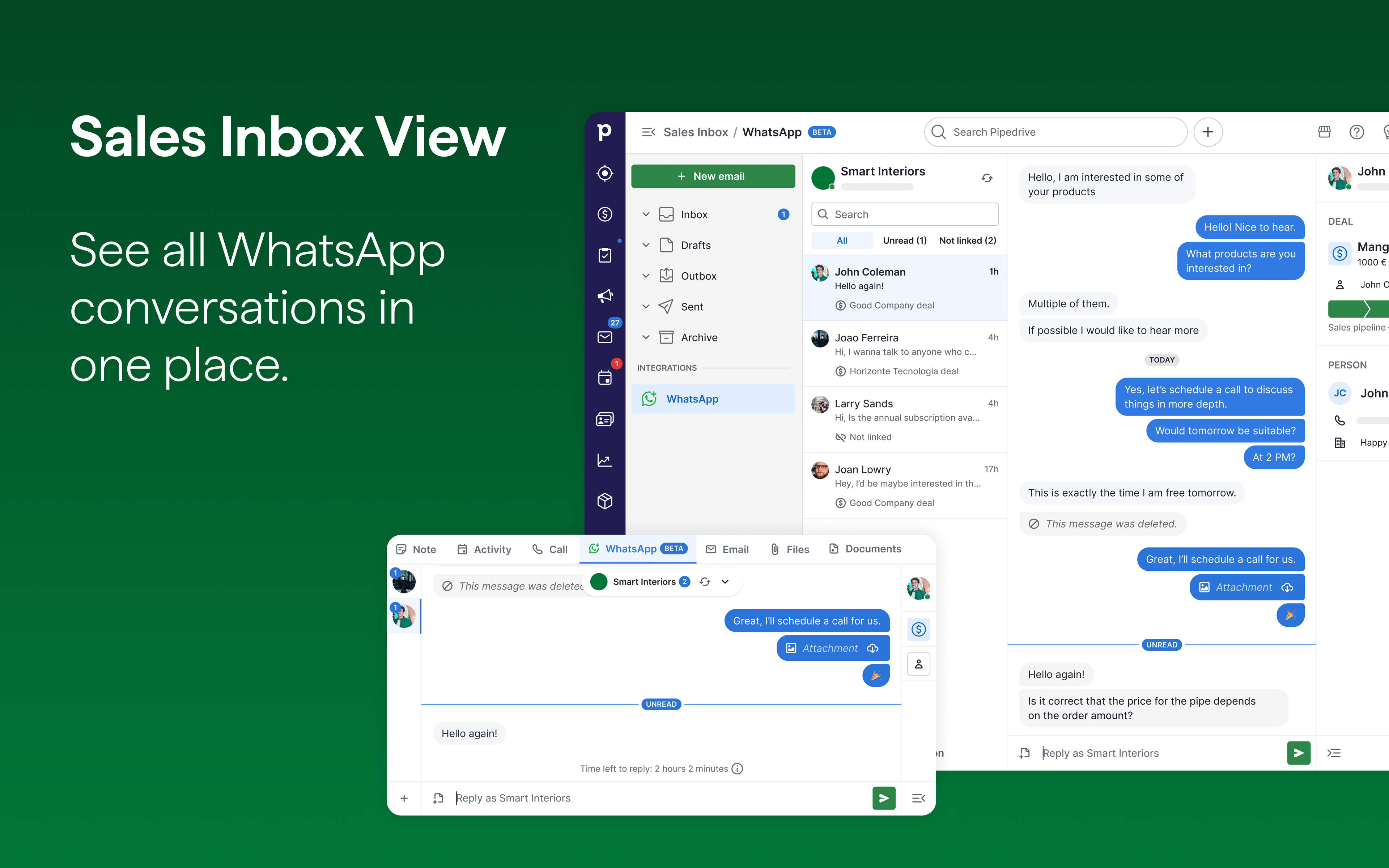Switch to the Activity tab

tap(484, 549)
